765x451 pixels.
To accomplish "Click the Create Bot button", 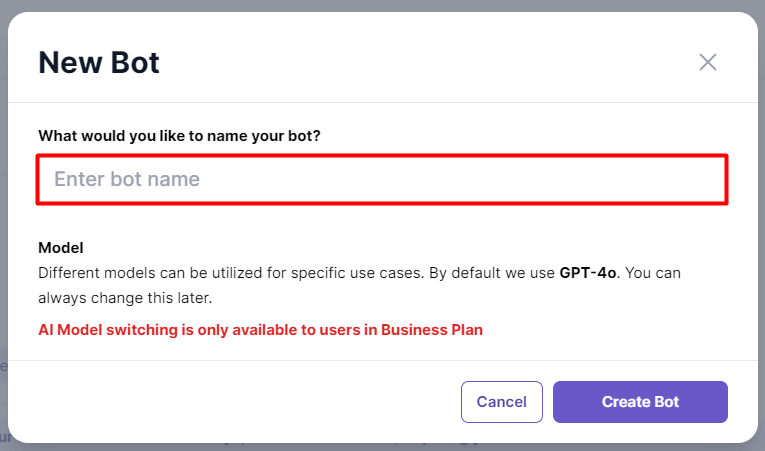I will [640, 402].
